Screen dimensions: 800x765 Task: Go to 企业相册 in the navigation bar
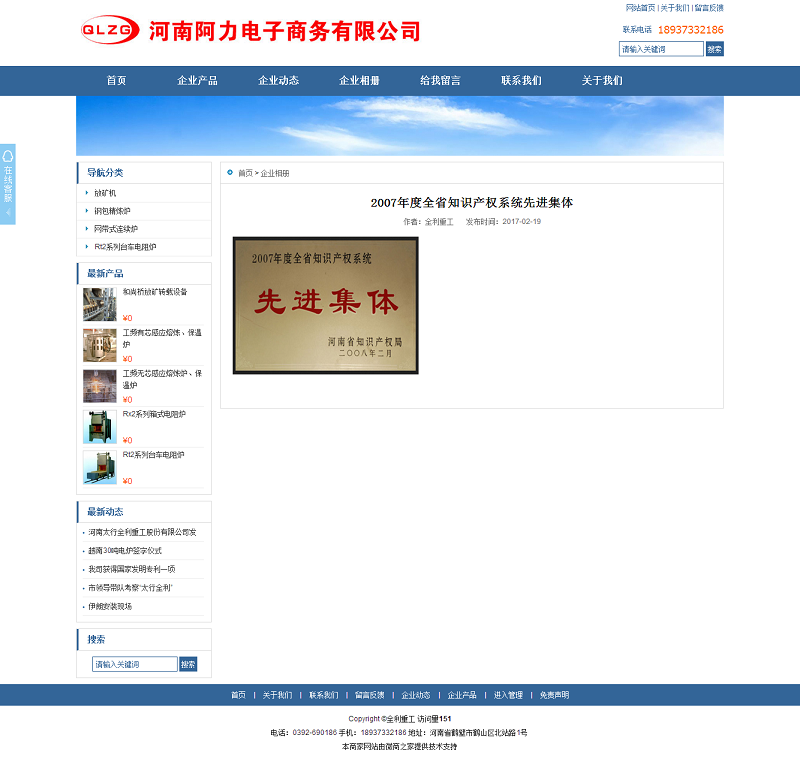click(x=359, y=81)
